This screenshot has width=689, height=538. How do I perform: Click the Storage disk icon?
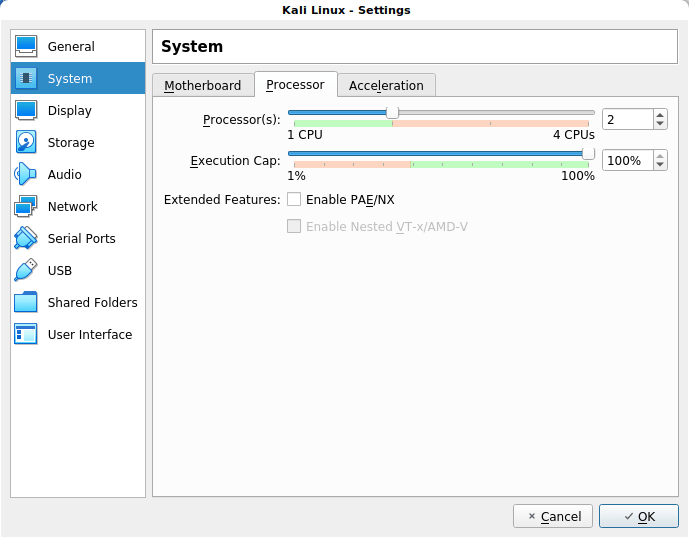(26, 142)
